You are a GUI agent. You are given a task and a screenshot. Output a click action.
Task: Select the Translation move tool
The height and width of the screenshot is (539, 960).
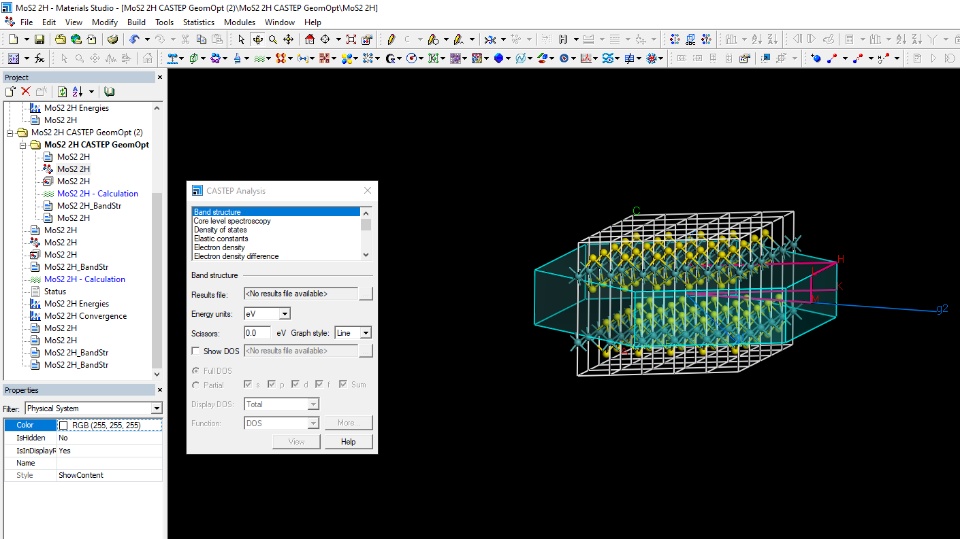tap(288, 40)
